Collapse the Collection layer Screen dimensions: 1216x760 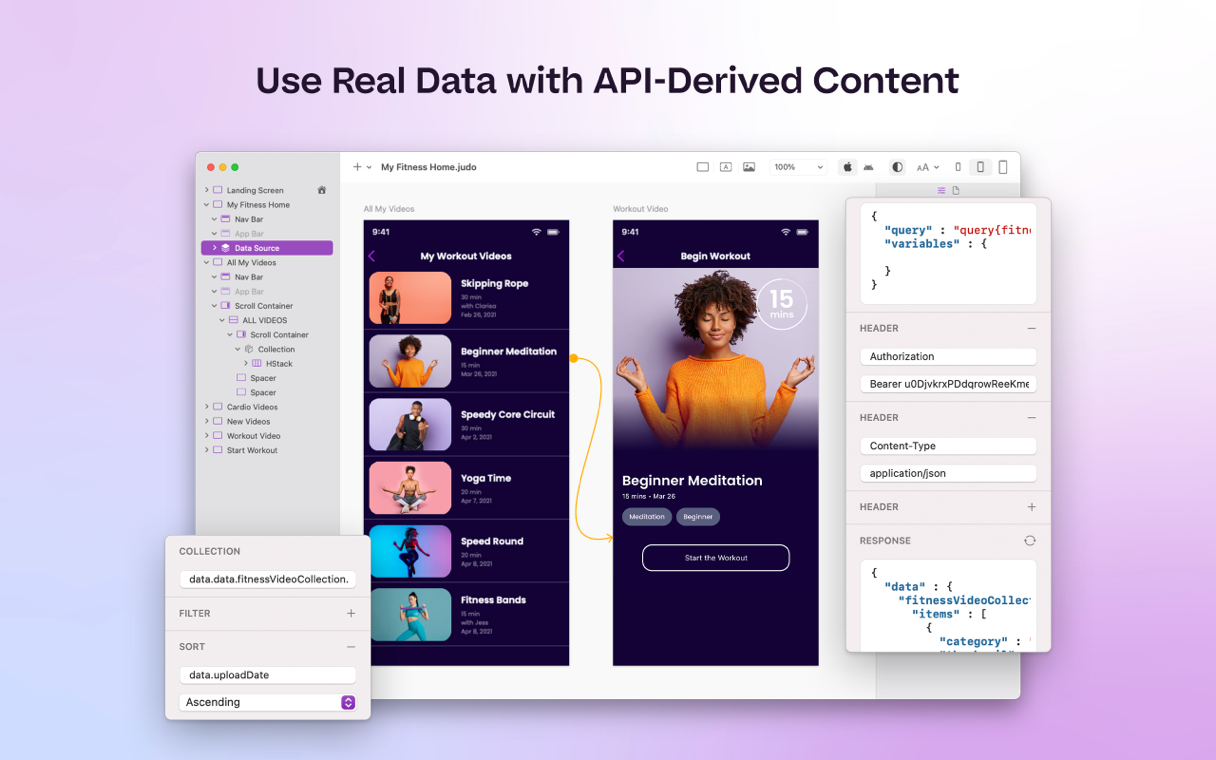[238, 349]
